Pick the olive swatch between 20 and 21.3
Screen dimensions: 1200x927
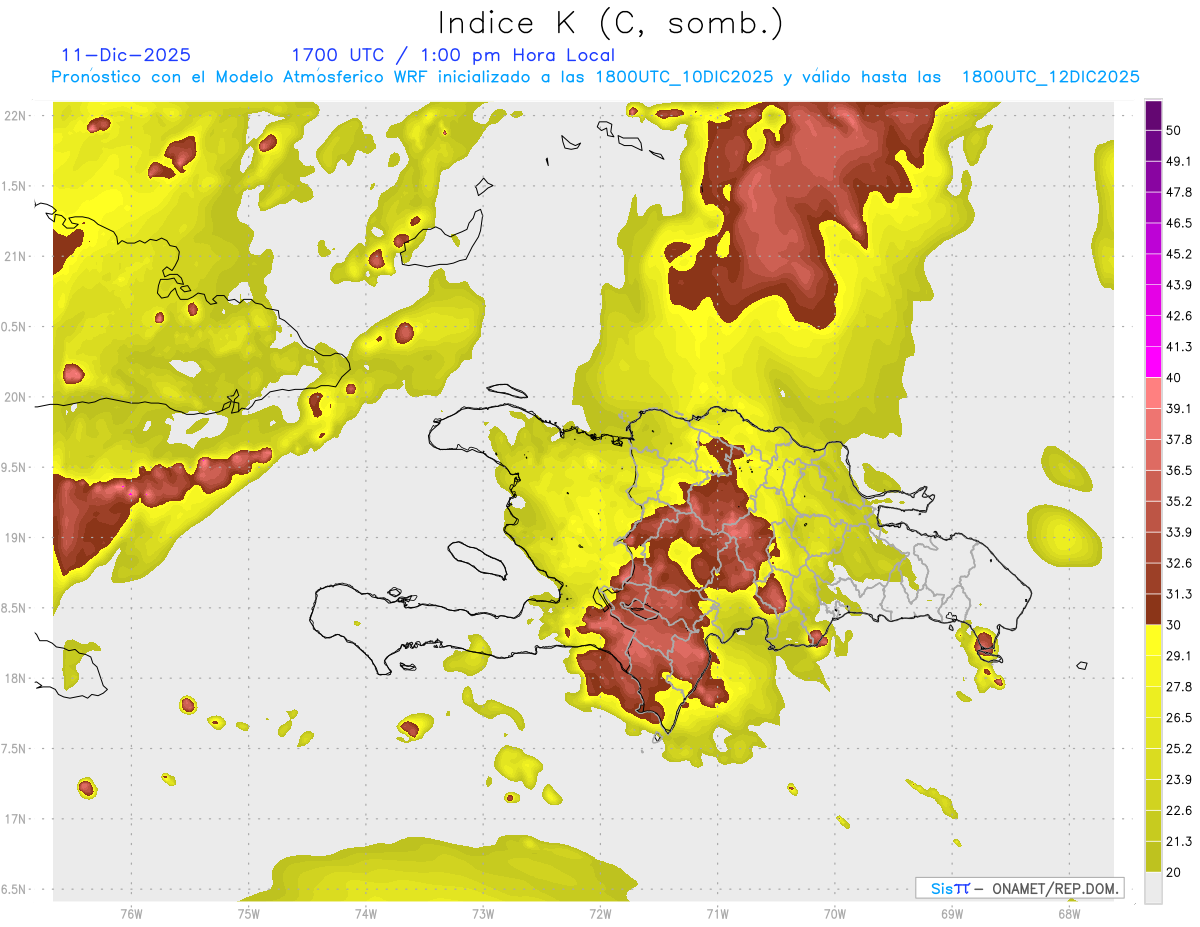(x=1153, y=857)
